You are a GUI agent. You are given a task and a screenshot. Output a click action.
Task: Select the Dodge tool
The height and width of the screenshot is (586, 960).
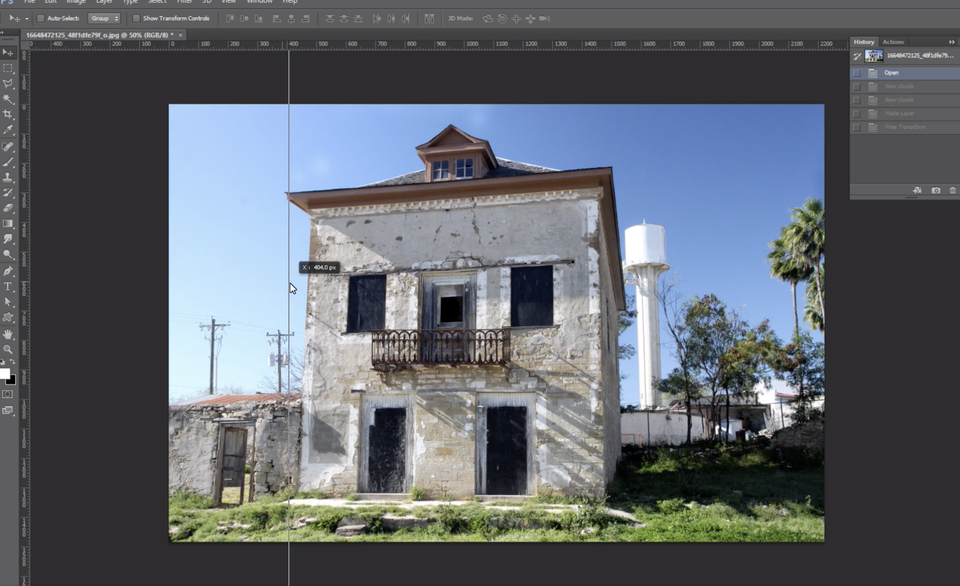click(8, 254)
